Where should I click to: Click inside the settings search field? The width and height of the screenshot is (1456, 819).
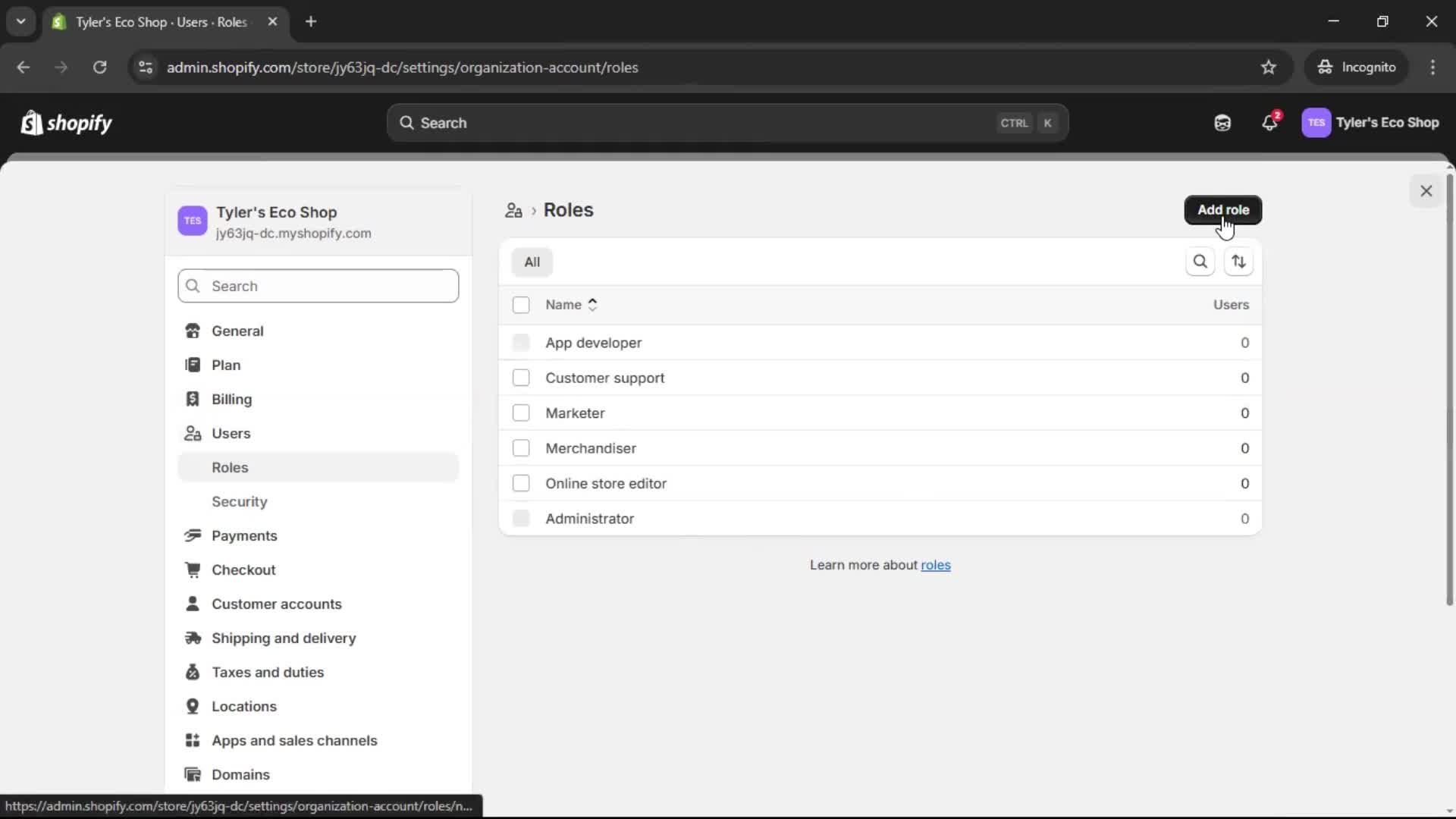pos(318,286)
